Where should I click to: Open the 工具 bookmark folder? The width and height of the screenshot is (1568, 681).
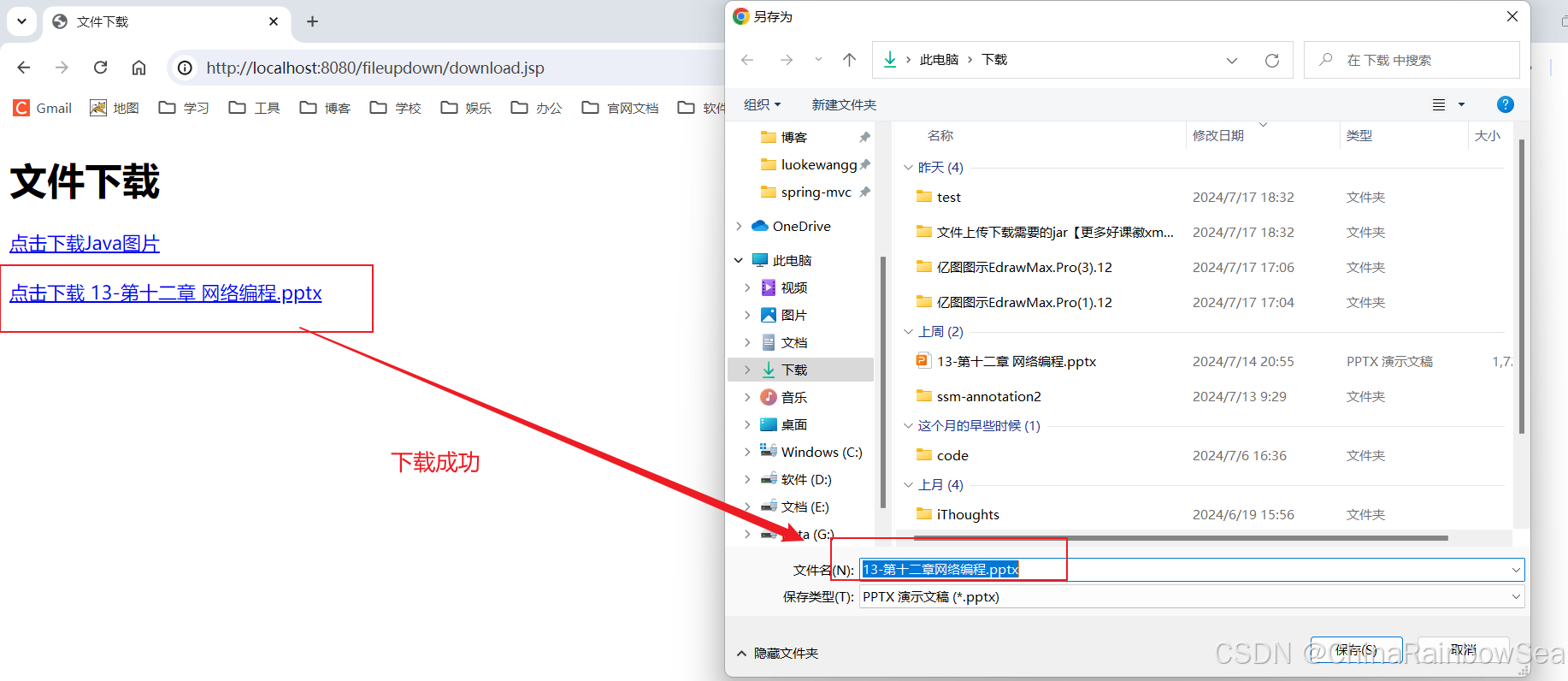pos(255,108)
